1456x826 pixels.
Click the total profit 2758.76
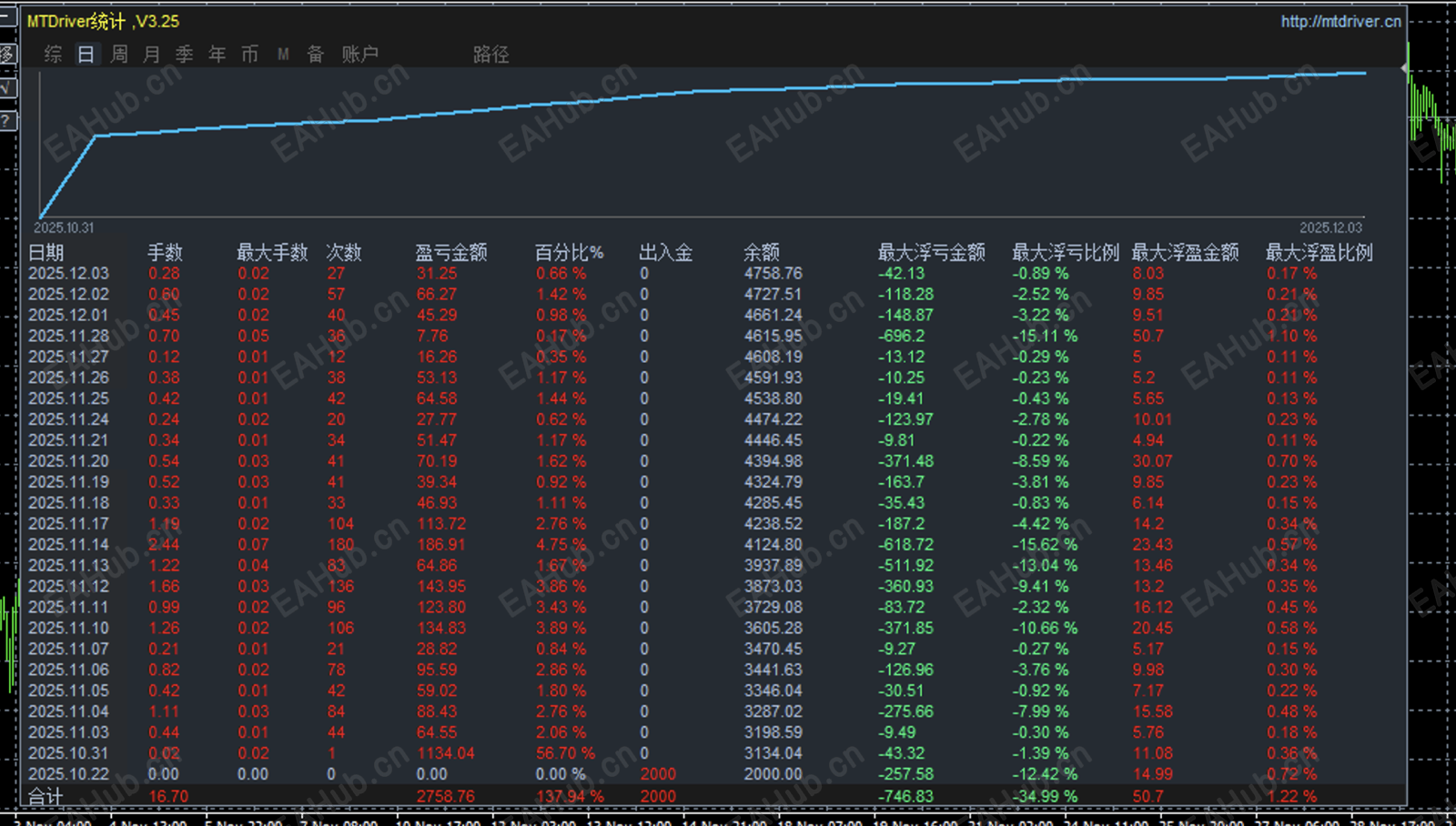click(x=446, y=796)
